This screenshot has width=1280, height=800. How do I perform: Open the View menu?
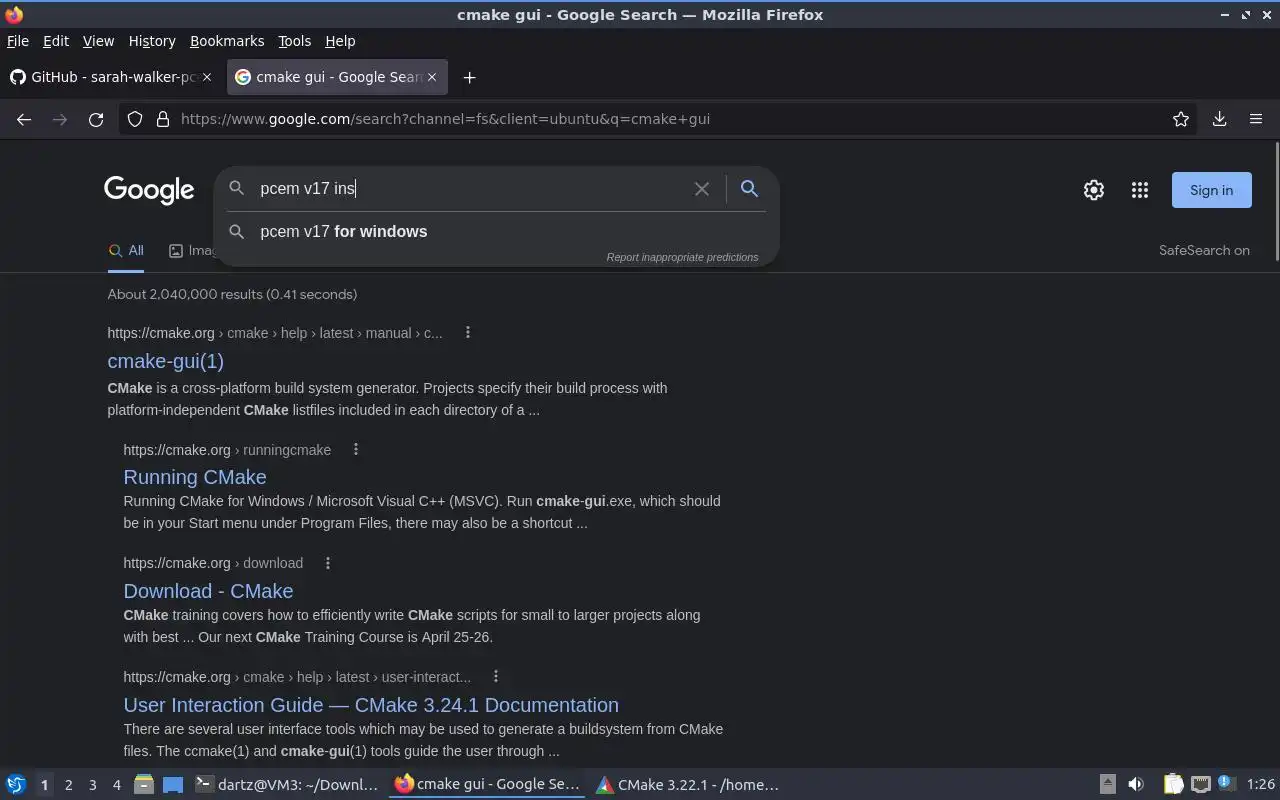pos(98,41)
